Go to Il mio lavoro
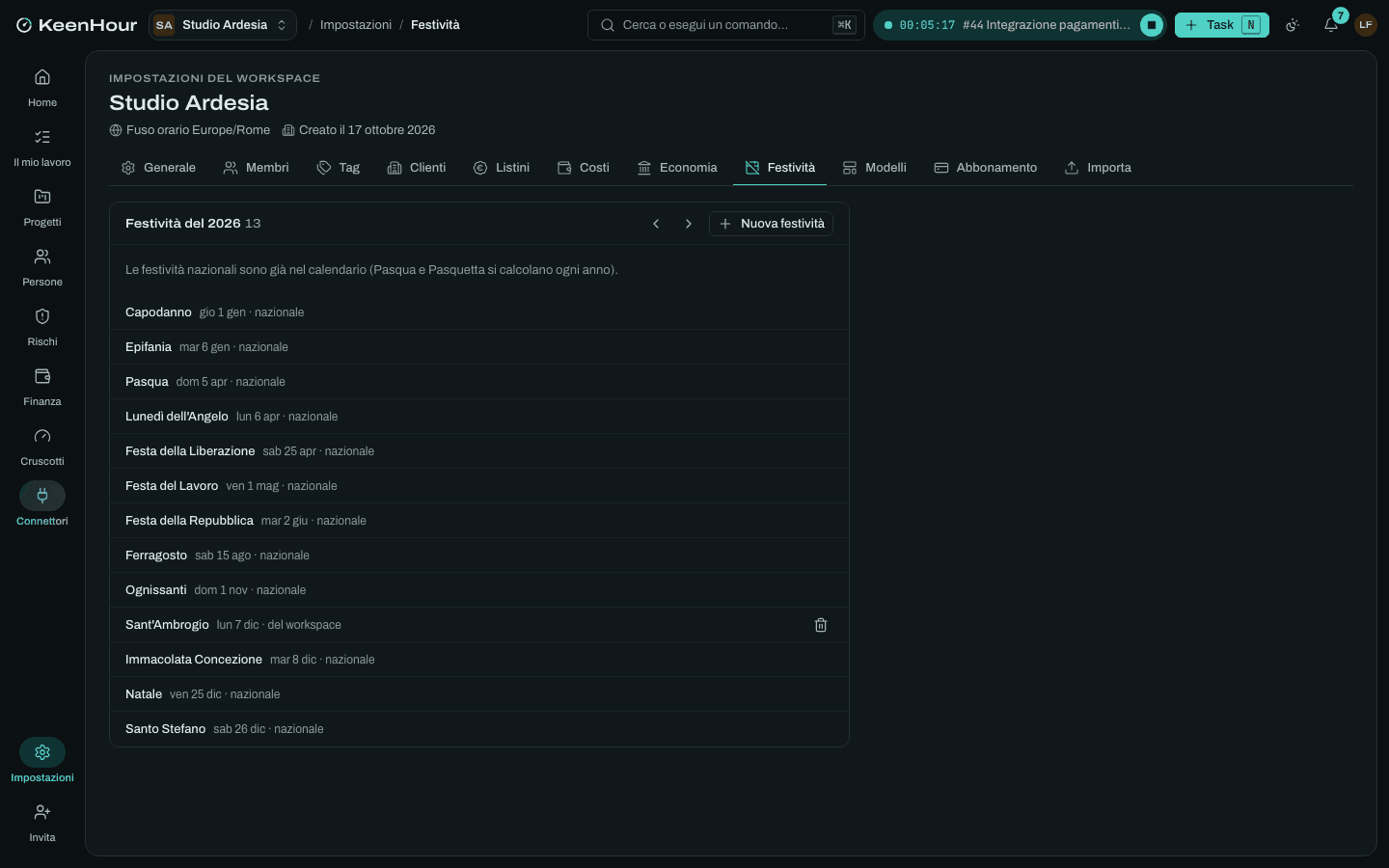The image size is (1389, 868). point(42,148)
